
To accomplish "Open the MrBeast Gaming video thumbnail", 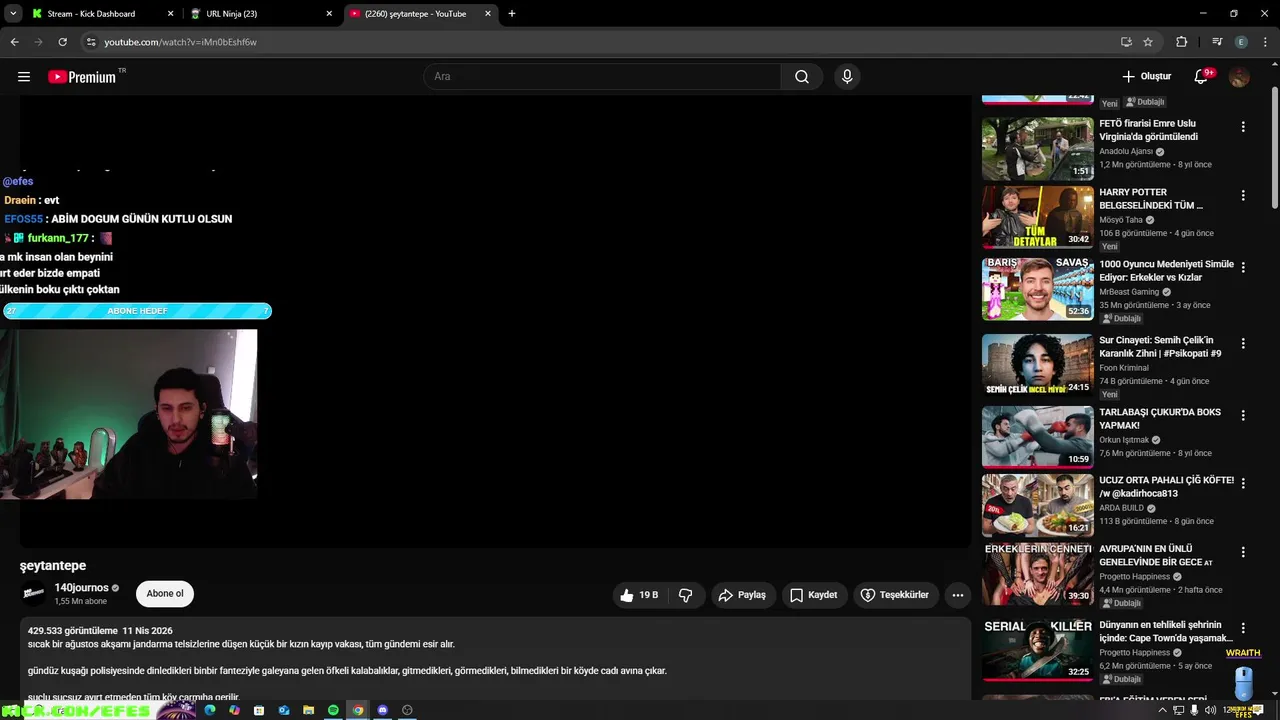I will tap(1037, 289).
